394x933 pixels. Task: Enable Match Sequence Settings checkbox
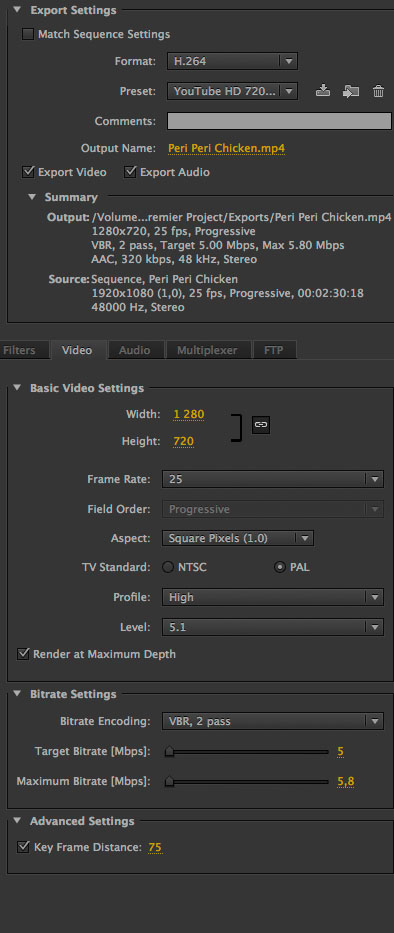point(28,35)
